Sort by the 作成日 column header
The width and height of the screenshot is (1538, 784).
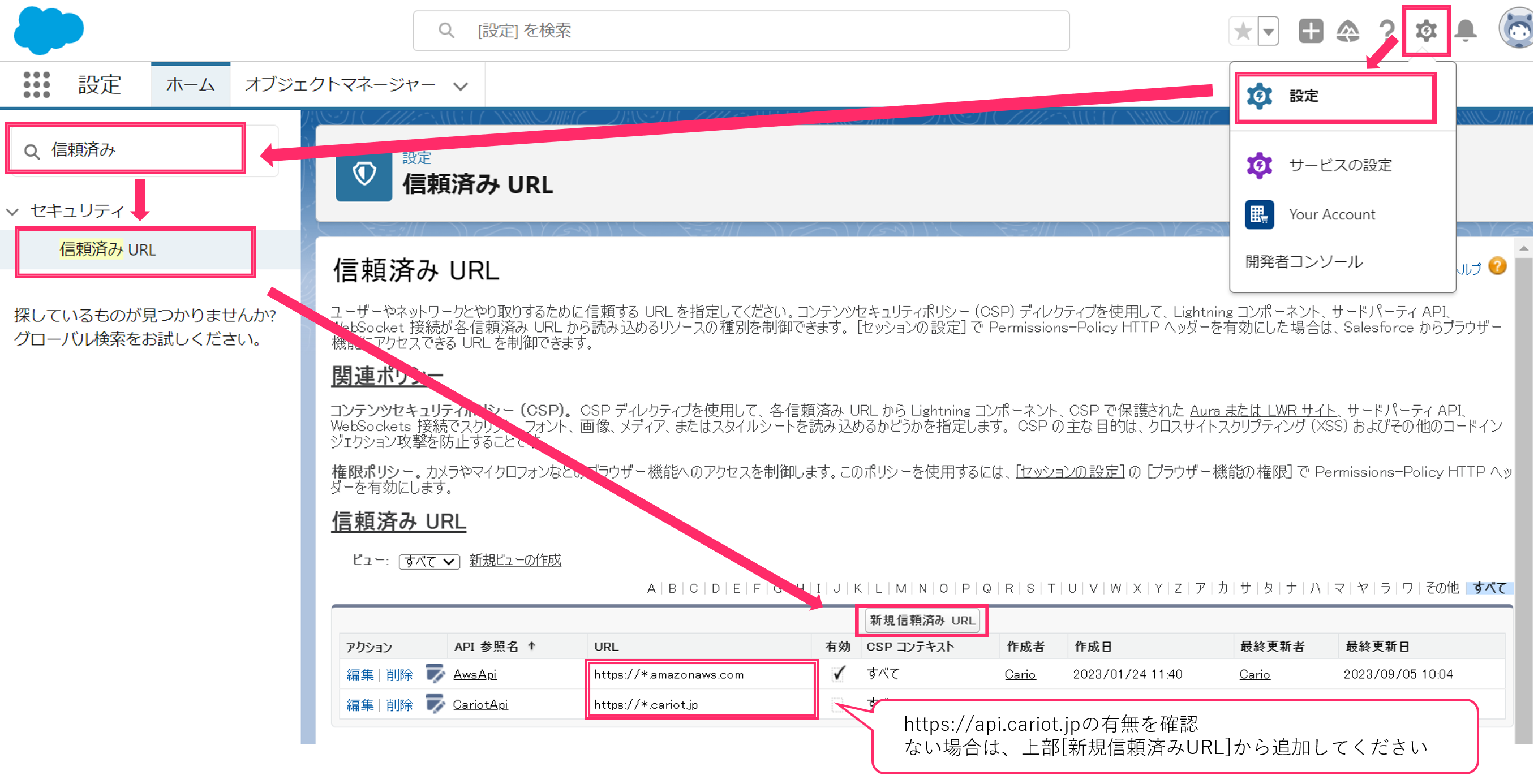pos(1093,646)
